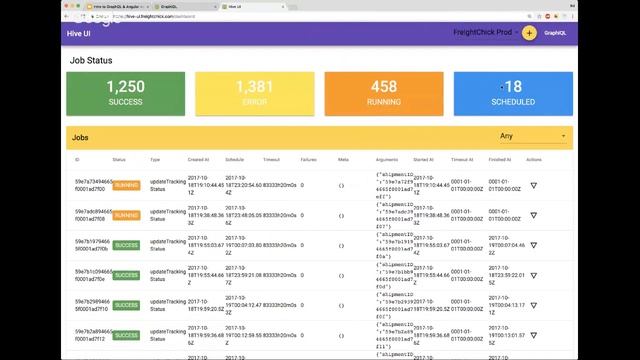
Task: Click the 1,381 Error status card
Action: (x=255, y=94)
